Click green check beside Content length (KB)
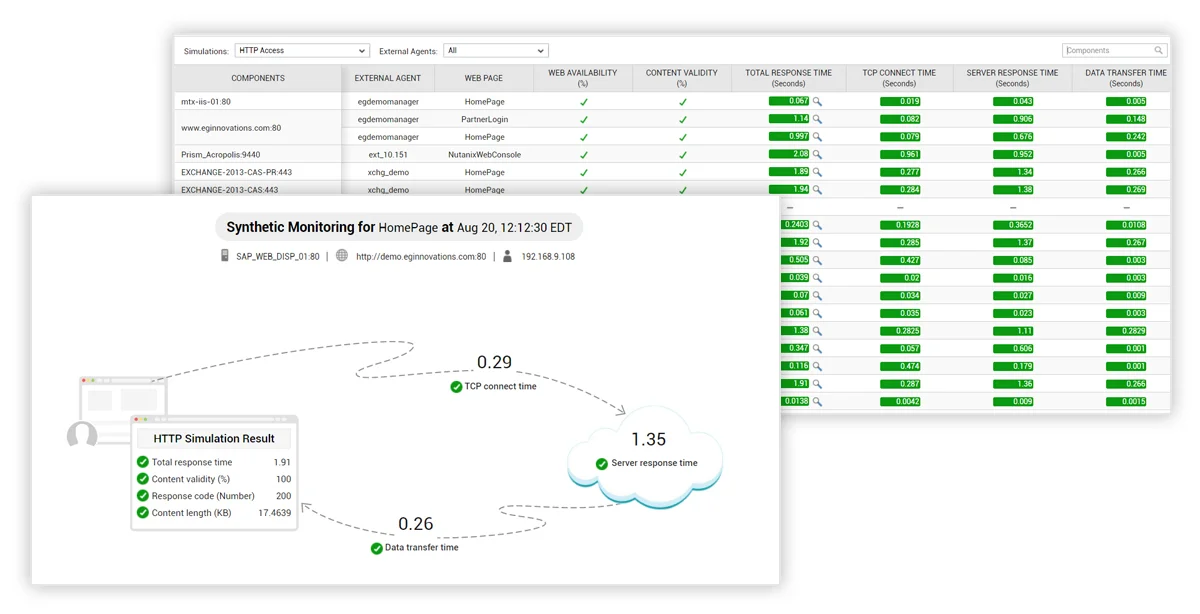 click(x=143, y=513)
